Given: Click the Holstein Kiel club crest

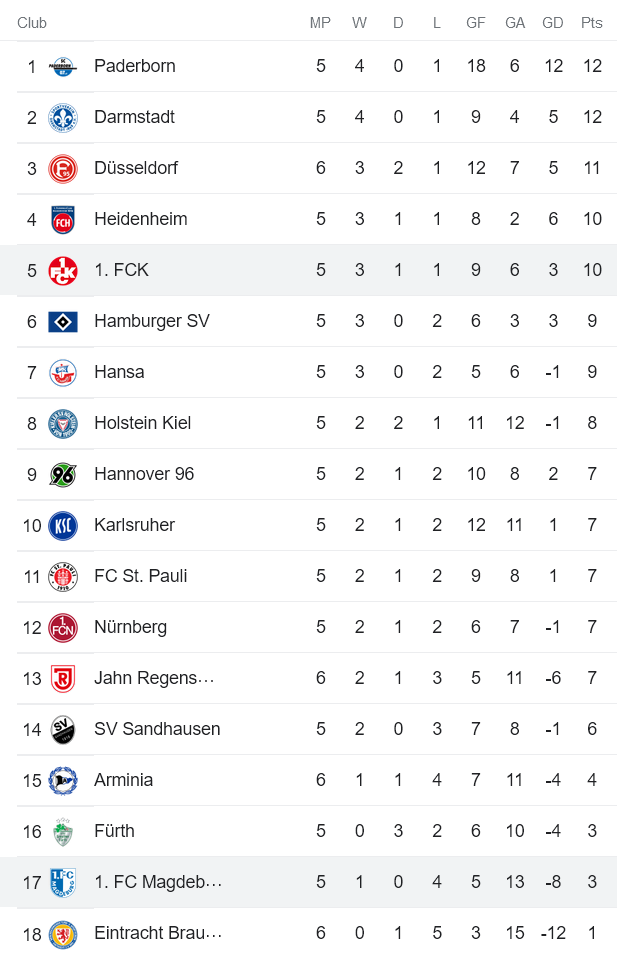Looking at the screenshot, I should [62, 423].
